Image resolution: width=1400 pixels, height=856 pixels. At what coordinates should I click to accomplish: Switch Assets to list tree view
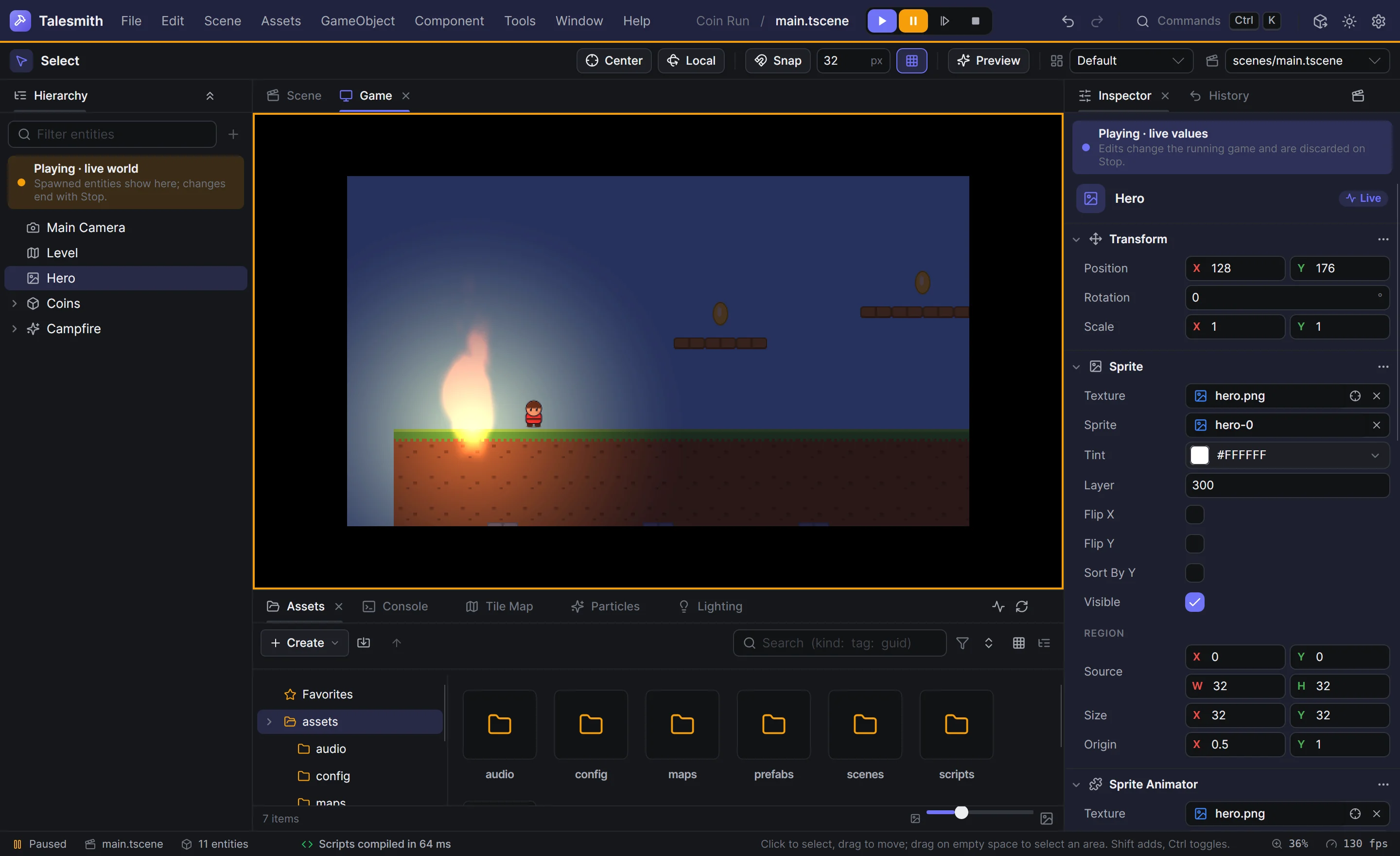tap(1044, 643)
